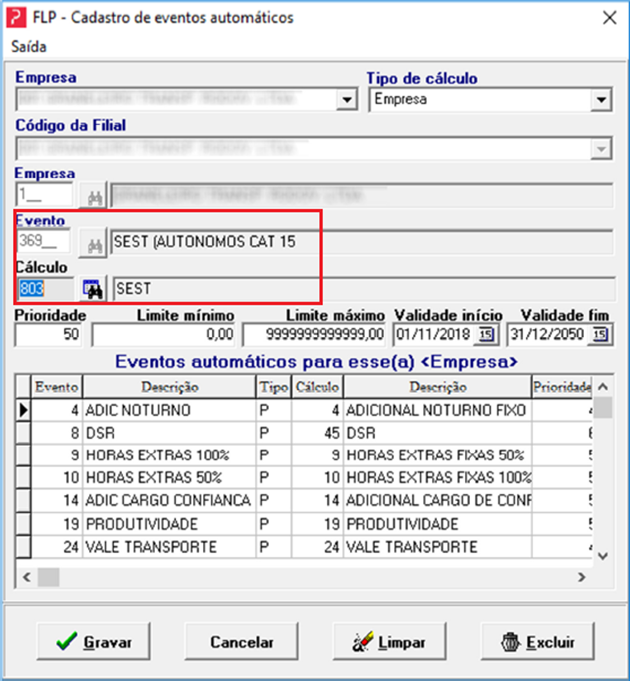The image size is (630, 681).
Task: Click the FLP application icon in title bar
Action: tap(18, 18)
